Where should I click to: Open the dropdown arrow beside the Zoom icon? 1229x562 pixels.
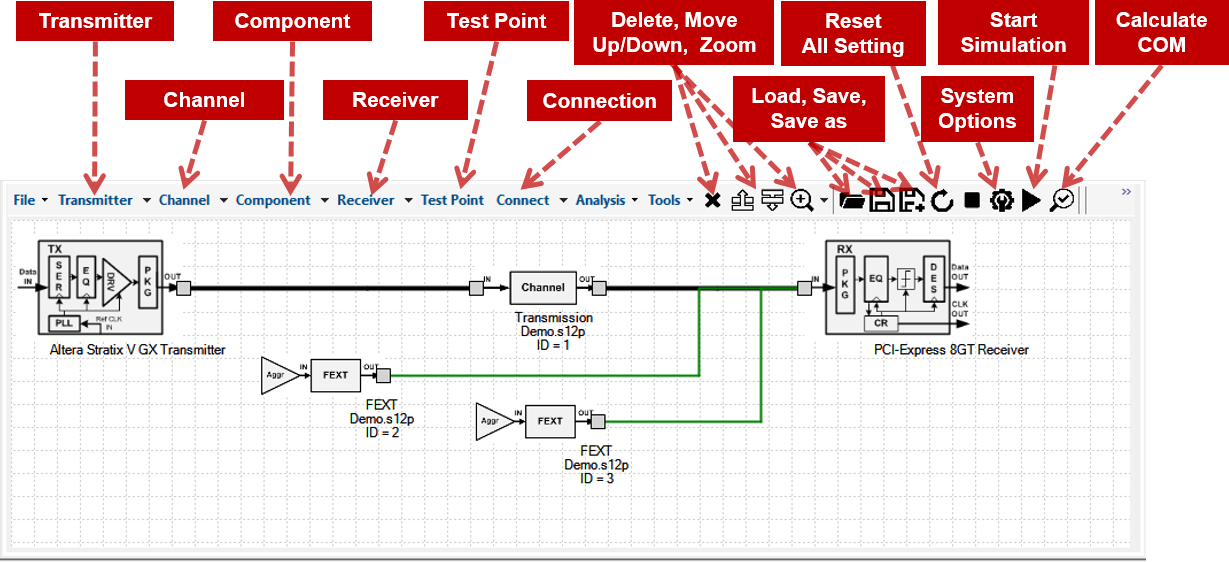click(x=823, y=200)
